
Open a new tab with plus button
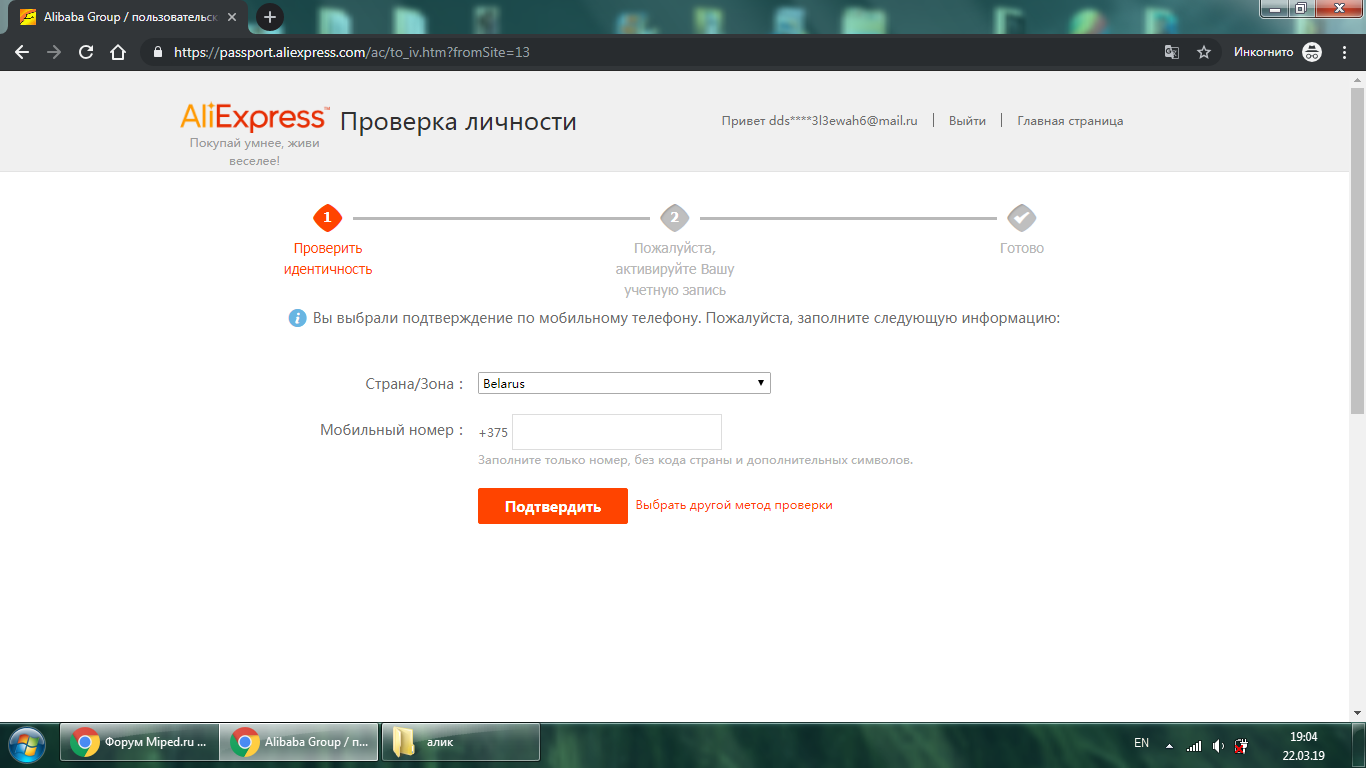point(270,17)
